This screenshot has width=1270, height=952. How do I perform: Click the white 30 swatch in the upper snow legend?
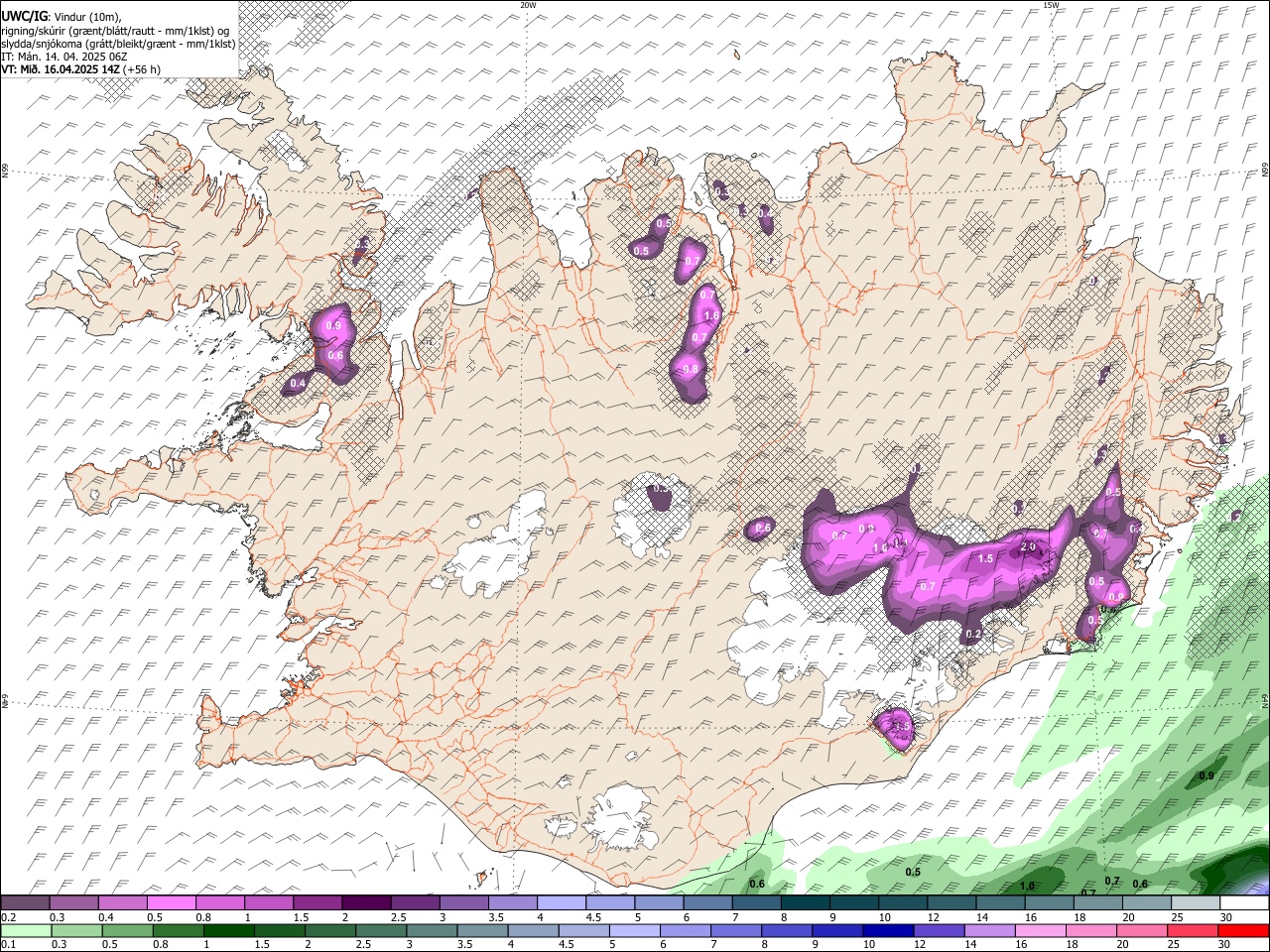[1245, 903]
